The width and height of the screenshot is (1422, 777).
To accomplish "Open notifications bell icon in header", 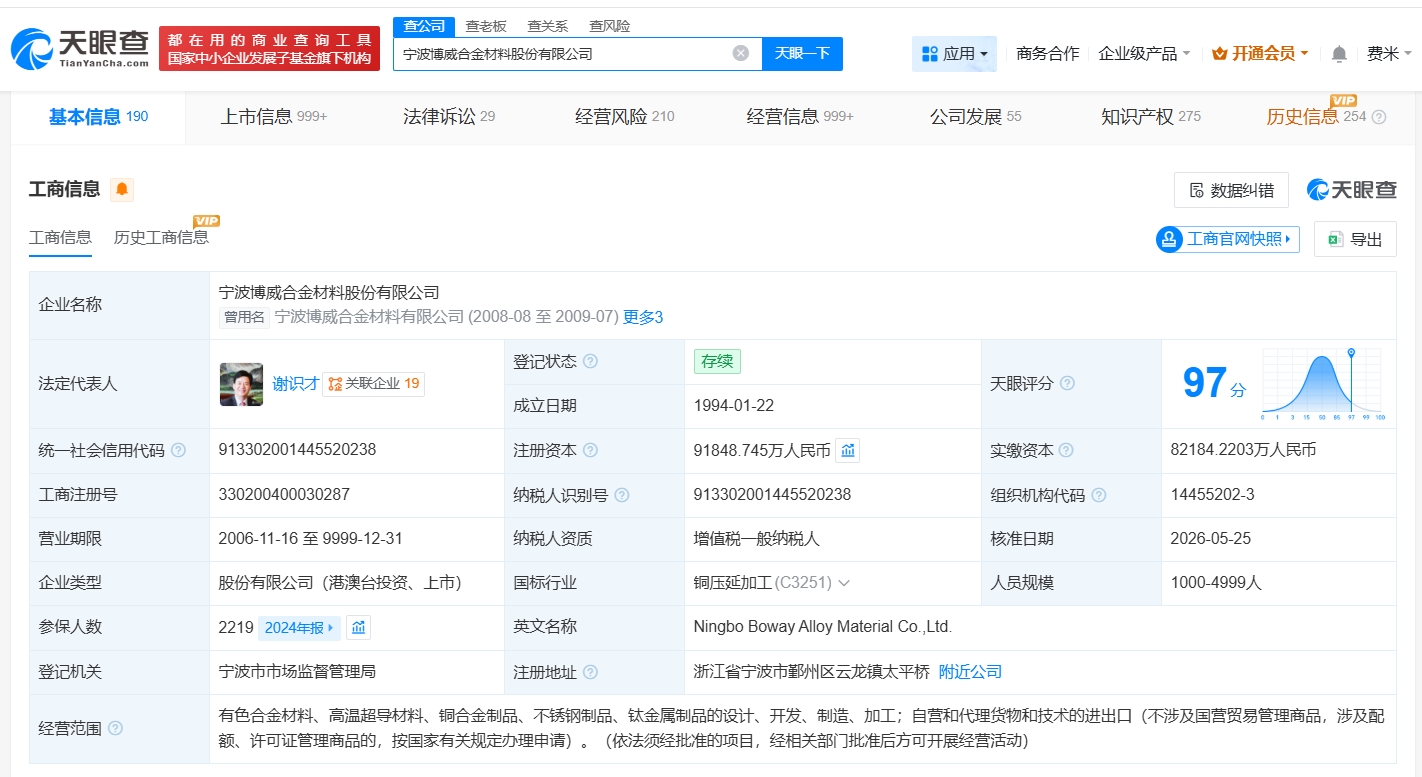I will tap(1339, 54).
